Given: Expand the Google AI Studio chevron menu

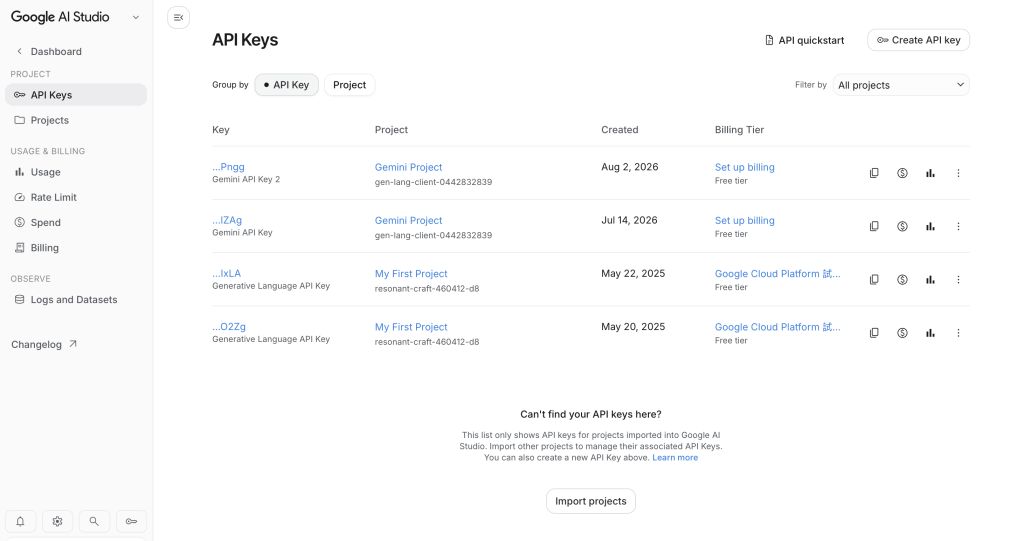Looking at the screenshot, I should click(136, 18).
